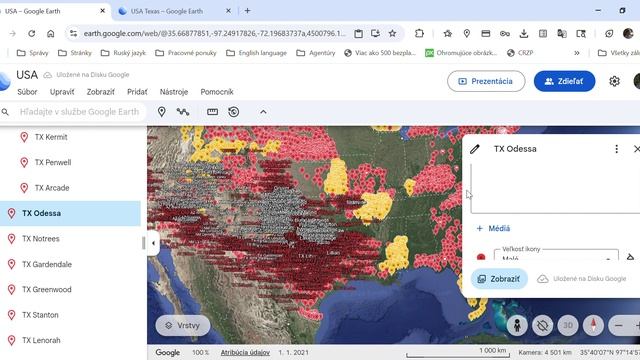This screenshot has width=640, height=360.
Task: Open TX Odessa more options menu
Action: pos(616,149)
